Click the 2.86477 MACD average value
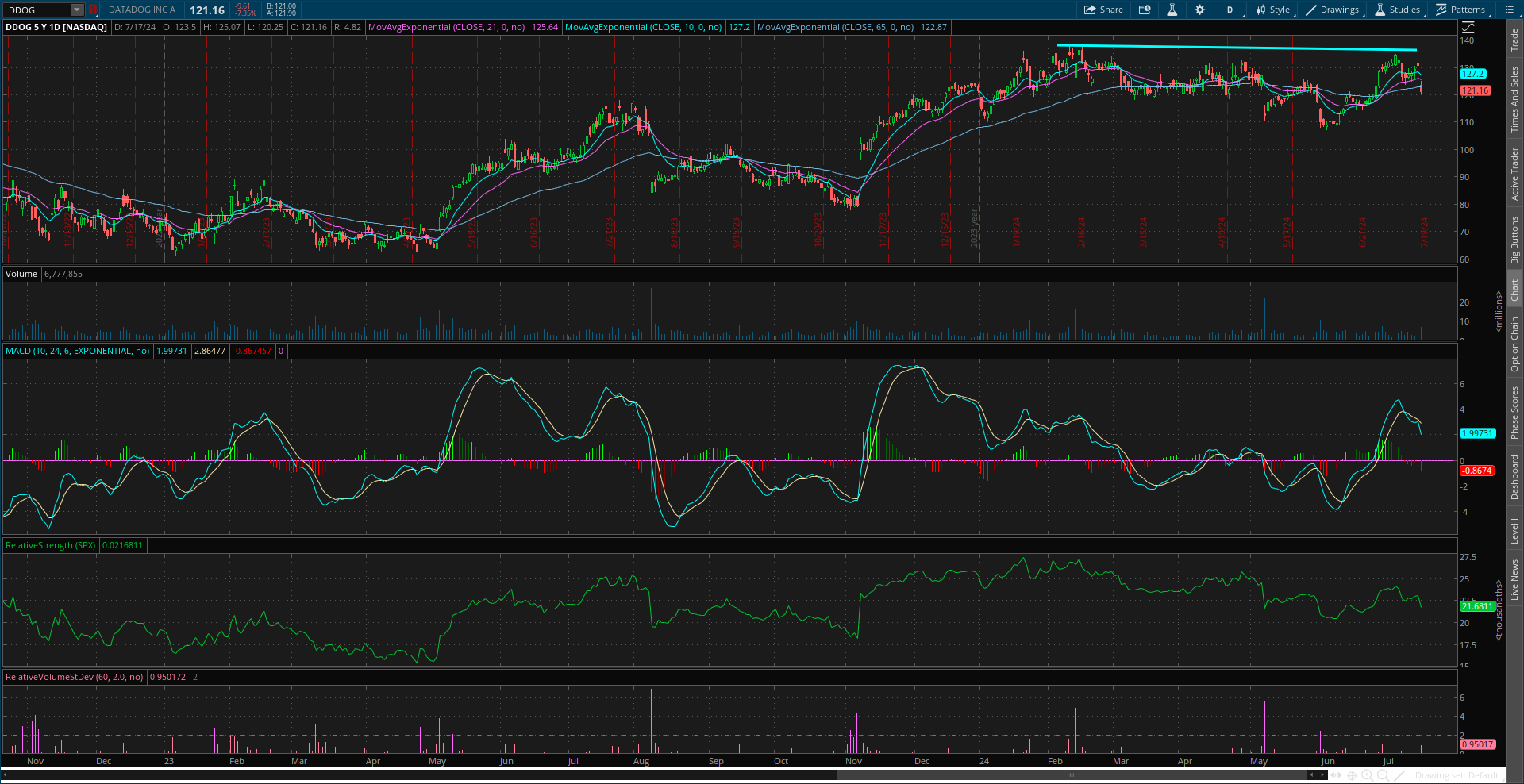Viewport: 1524px width, 784px height. 210,351
